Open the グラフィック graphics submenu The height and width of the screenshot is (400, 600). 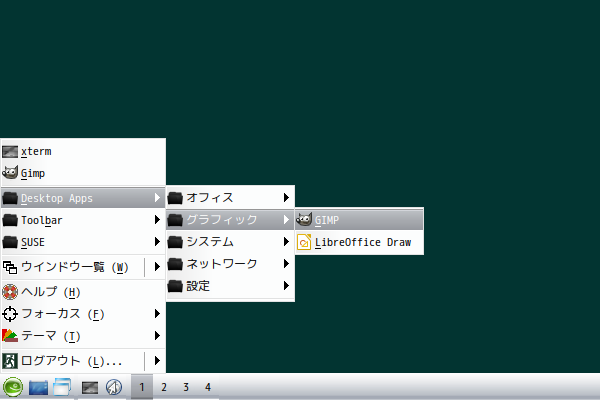pos(230,220)
